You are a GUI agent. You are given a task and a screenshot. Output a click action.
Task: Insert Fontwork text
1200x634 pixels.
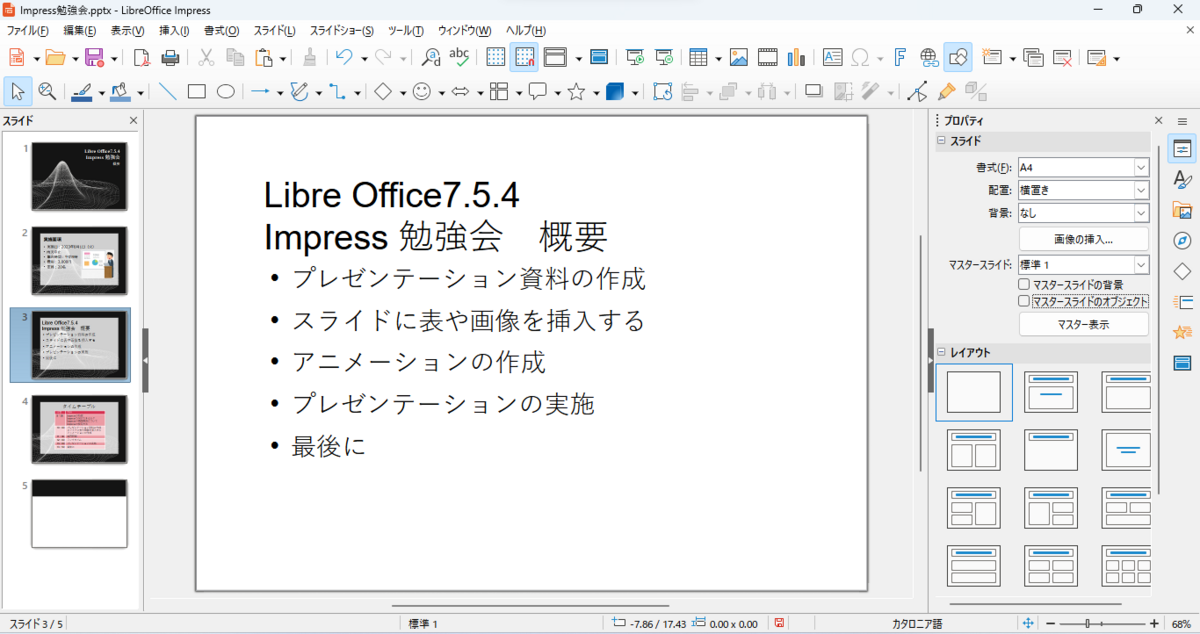point(900,57)
